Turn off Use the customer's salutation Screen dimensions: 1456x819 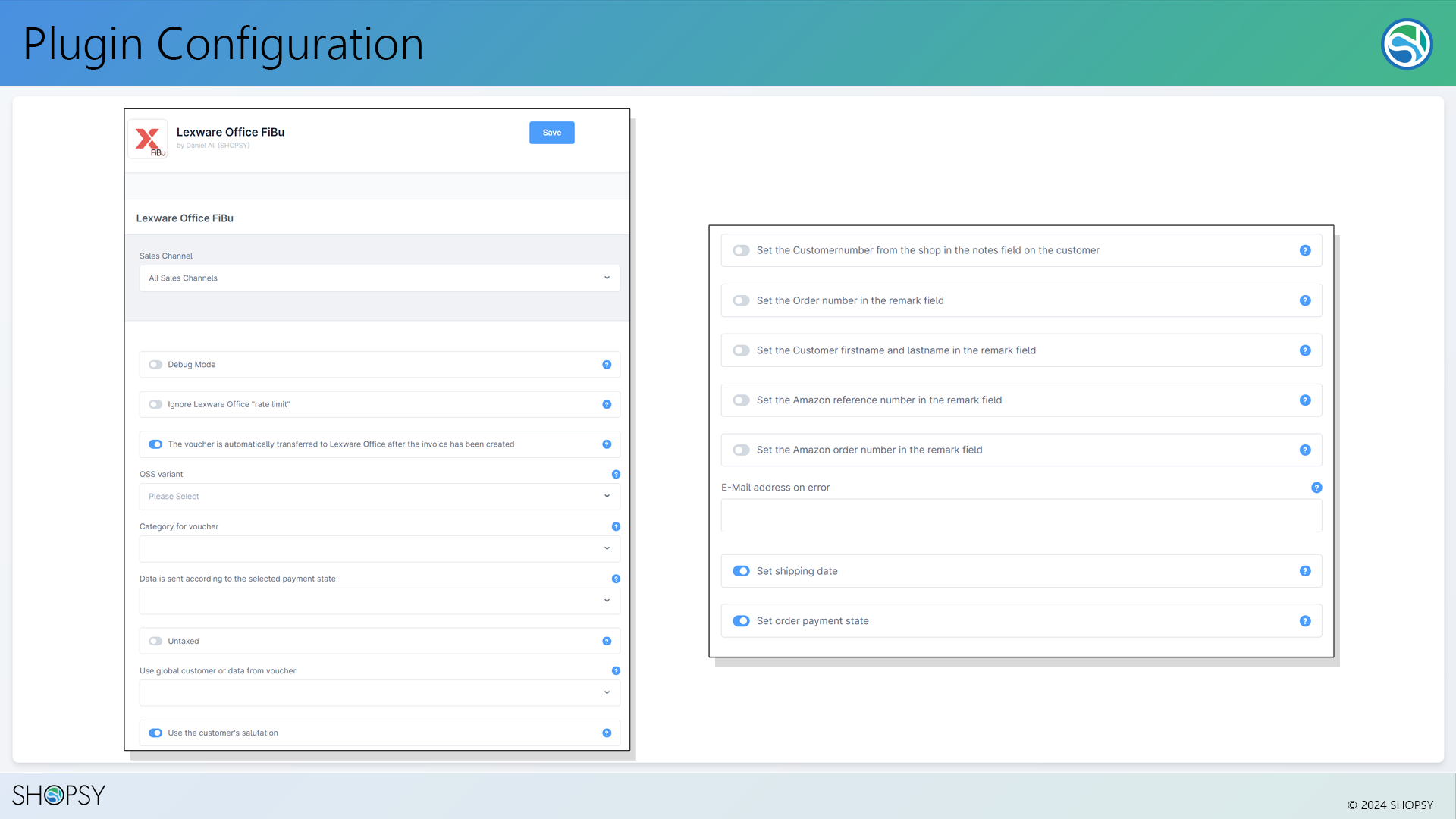[x=155, y=733]
